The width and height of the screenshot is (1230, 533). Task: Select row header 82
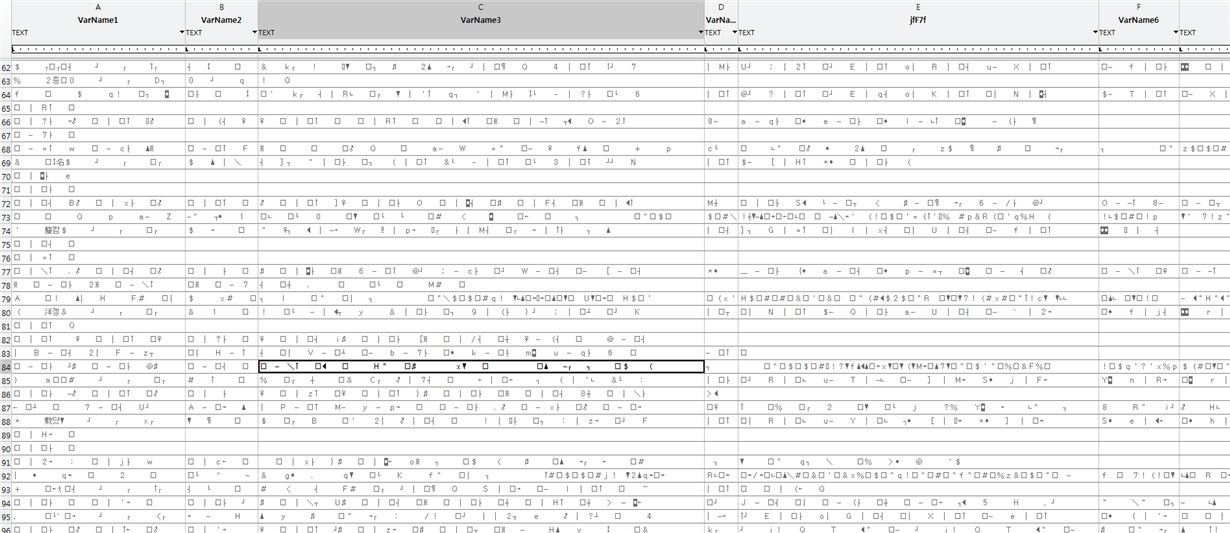5,340
